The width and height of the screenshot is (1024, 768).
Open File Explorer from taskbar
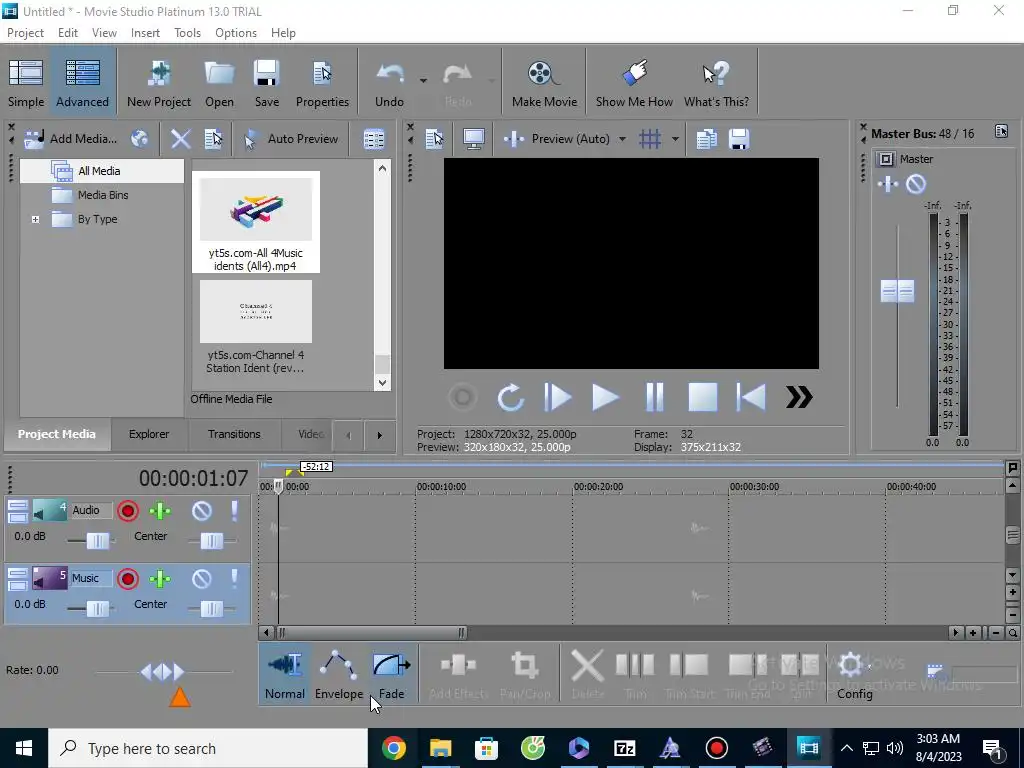(440, 748)
